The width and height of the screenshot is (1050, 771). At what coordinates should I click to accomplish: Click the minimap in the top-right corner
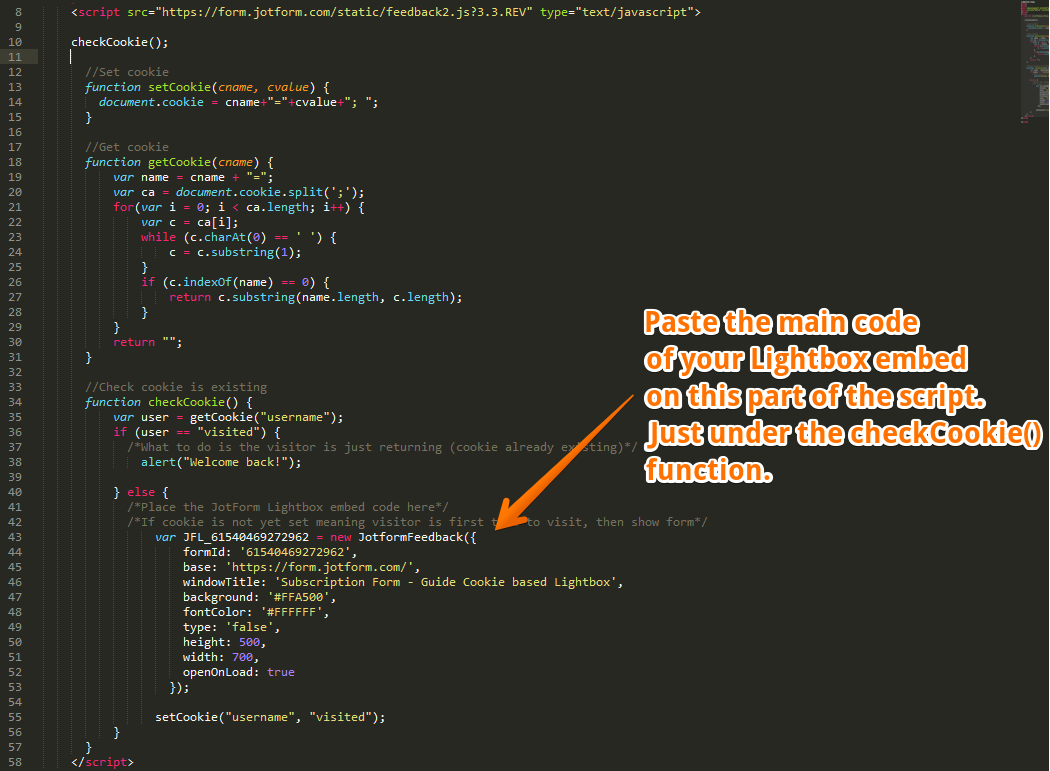(x=1034, y=60)
